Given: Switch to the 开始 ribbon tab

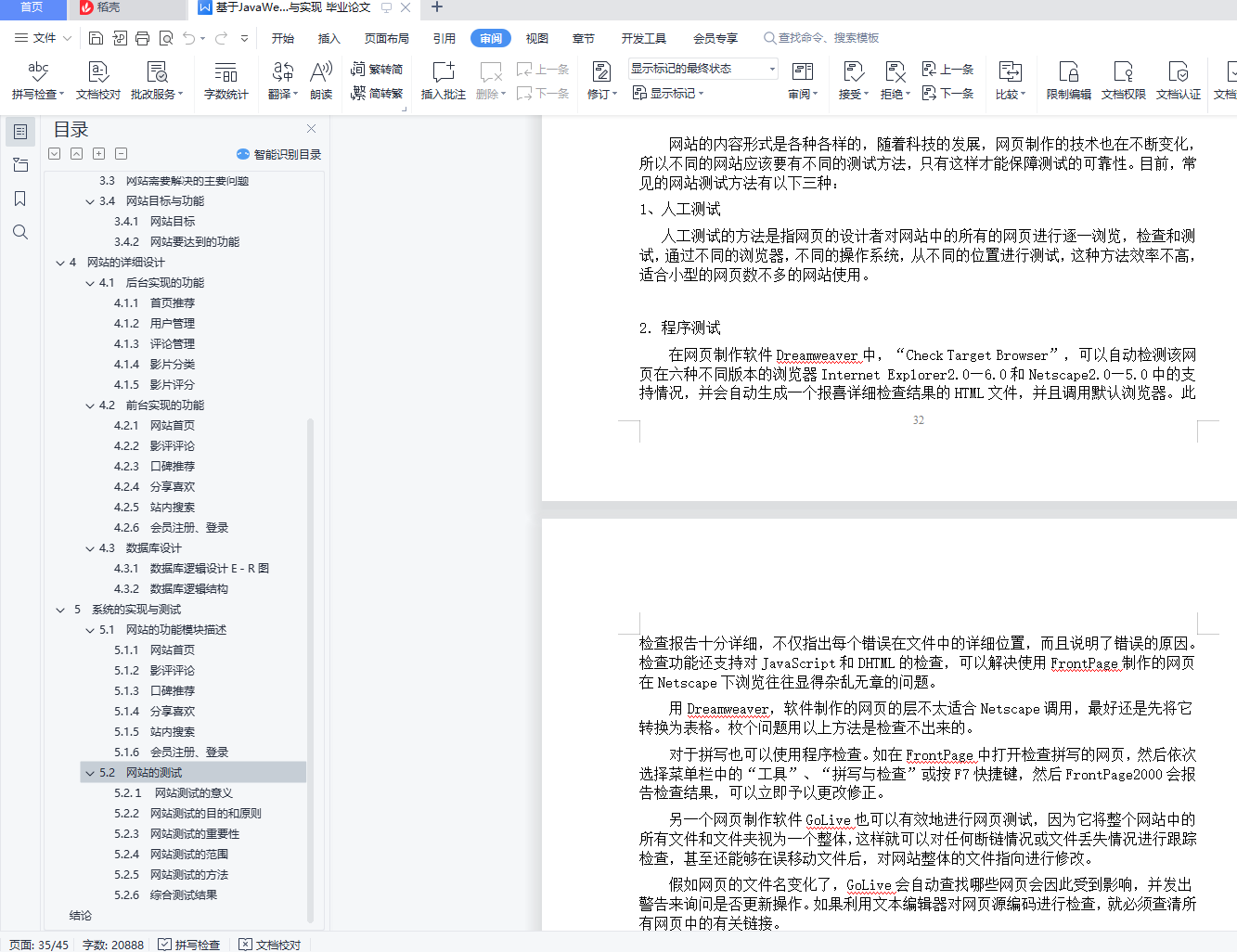Looking at the screenshot, I should 283,38.
